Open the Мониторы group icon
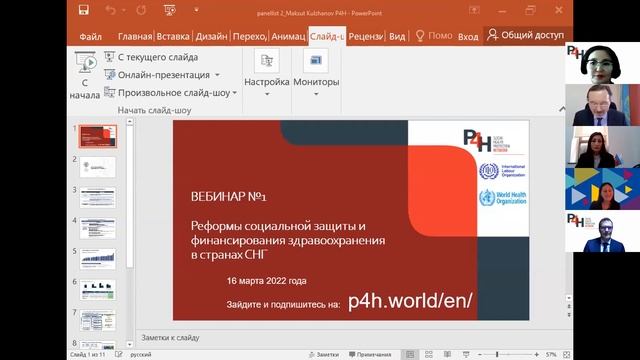This screenshot has width=640, height=360. tap(316, 61)
